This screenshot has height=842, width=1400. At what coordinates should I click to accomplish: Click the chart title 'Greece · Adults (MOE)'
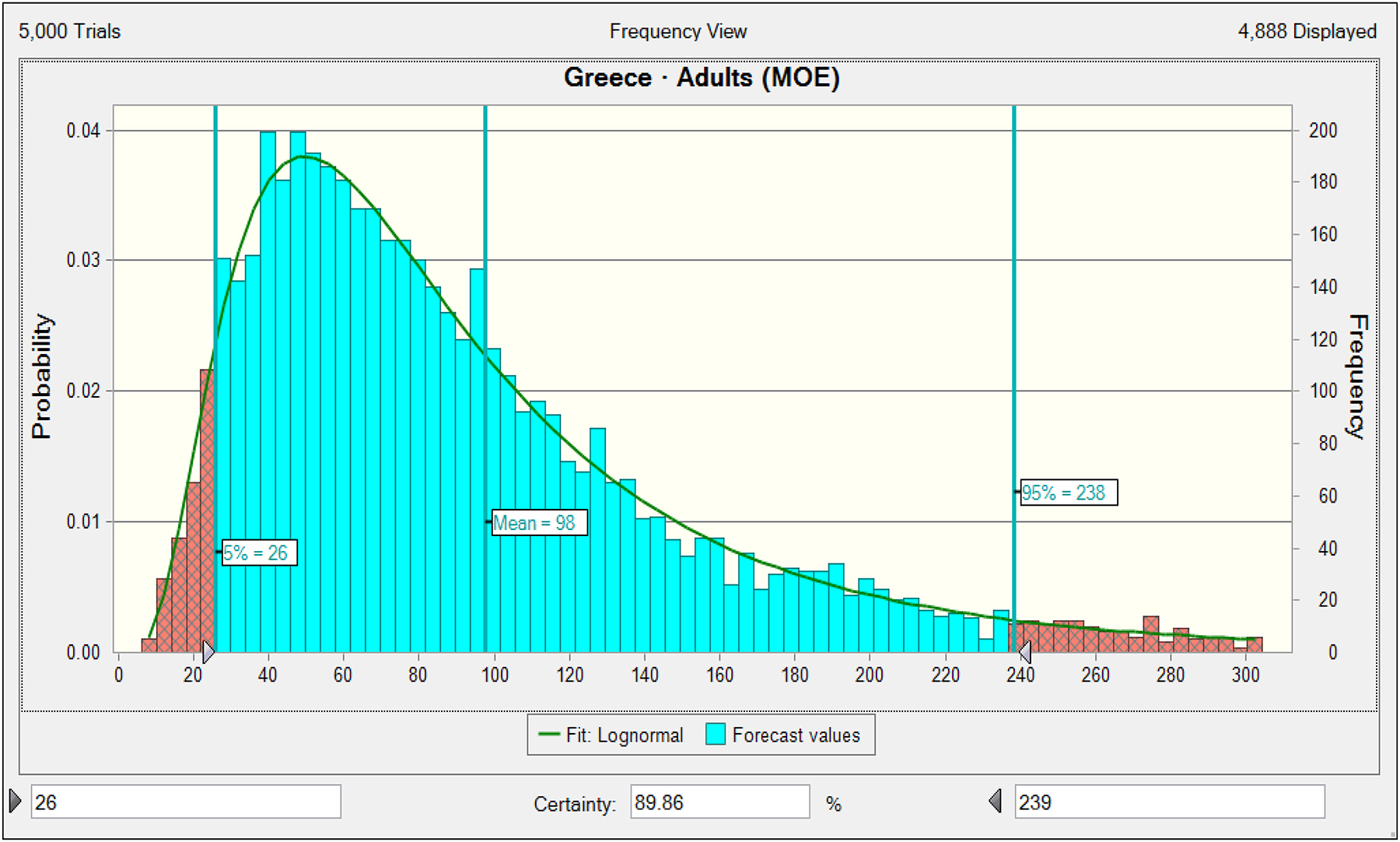(701, 78)
